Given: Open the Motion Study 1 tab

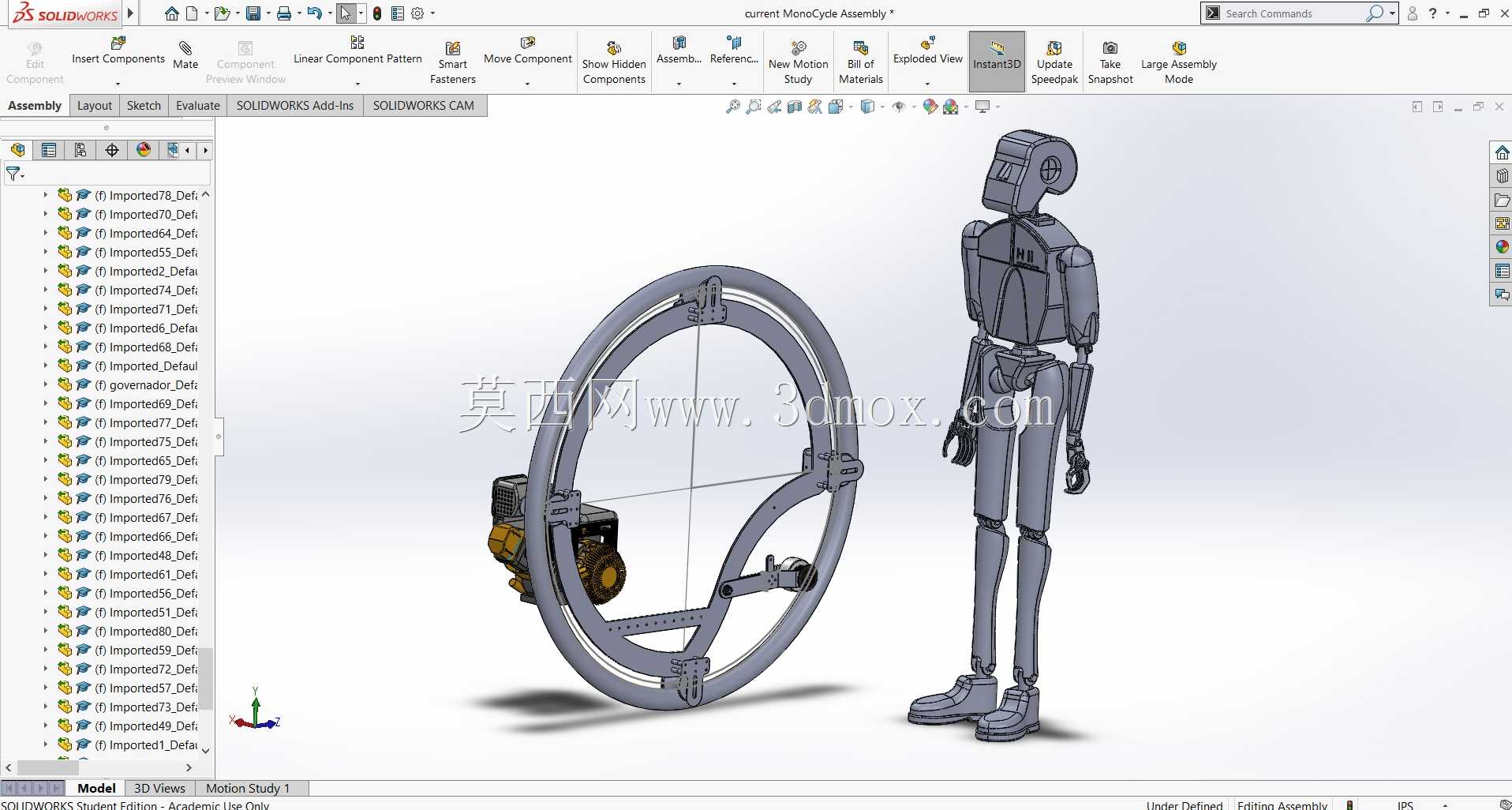Looking at the screenshot, I should pos(248,788).
